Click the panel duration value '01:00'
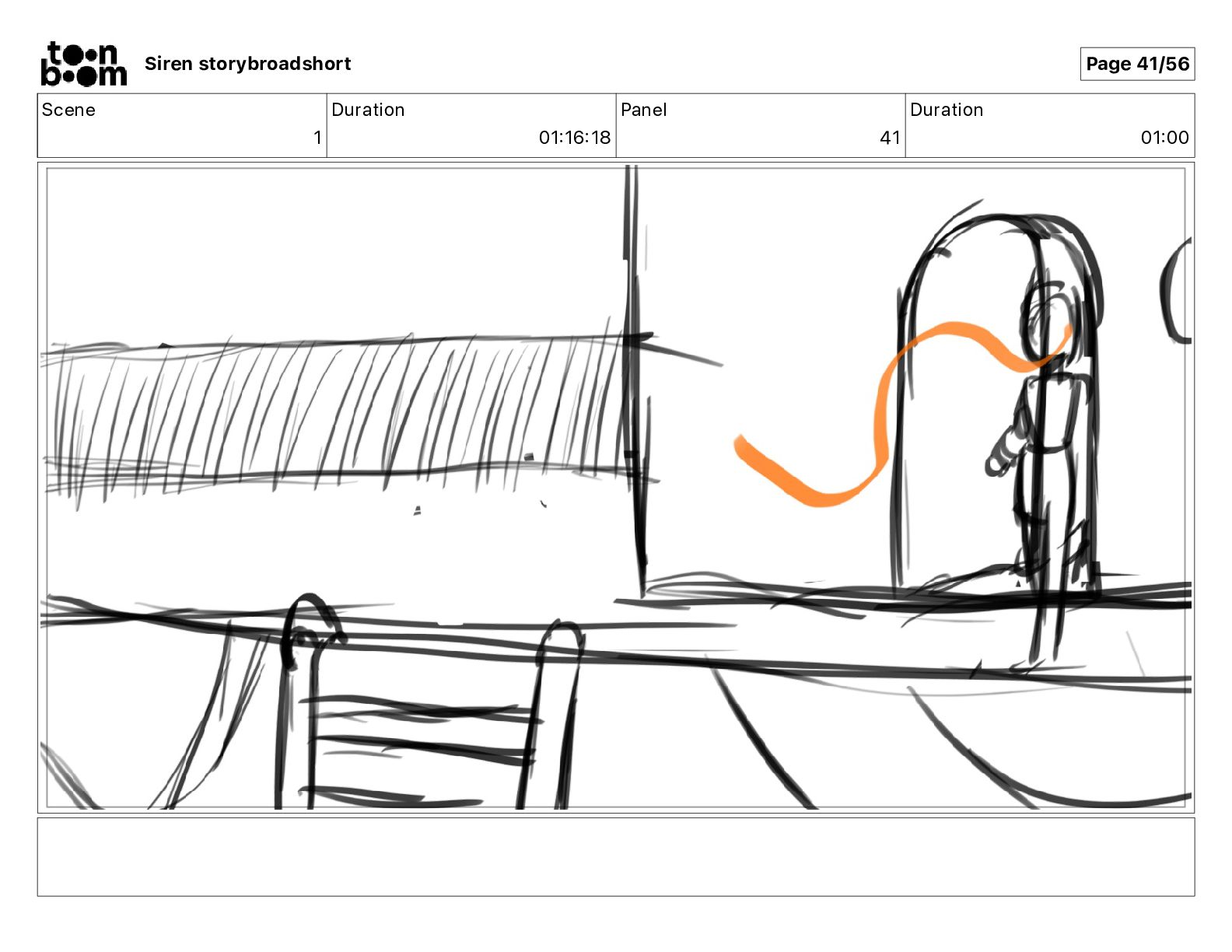Screen dimensions: 1232x952 coord(1164,138)
